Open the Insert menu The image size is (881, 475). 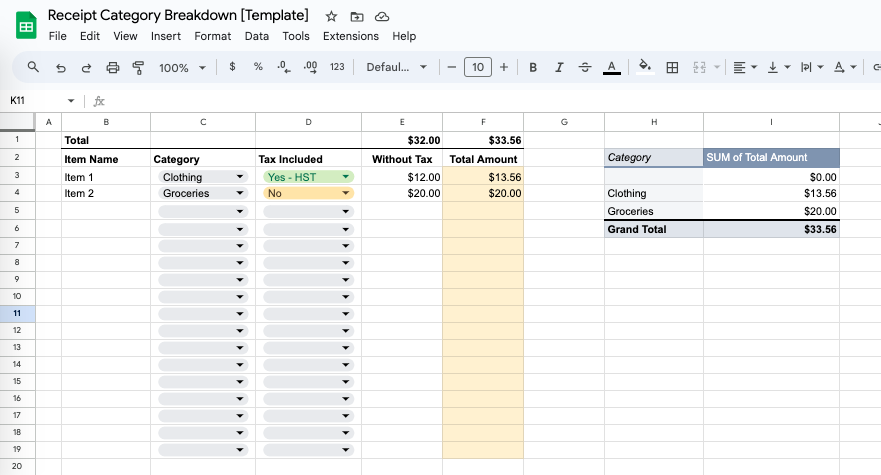(x=166, y=36)
